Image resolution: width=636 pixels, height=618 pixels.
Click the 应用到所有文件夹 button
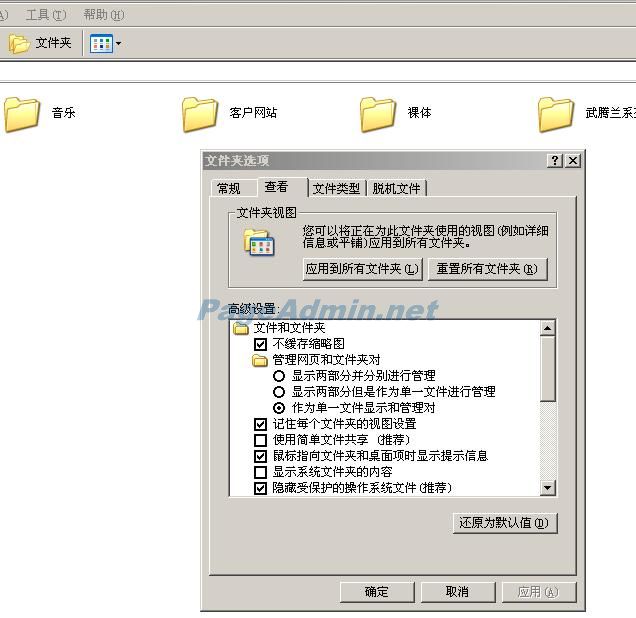[x=362, y=269]
